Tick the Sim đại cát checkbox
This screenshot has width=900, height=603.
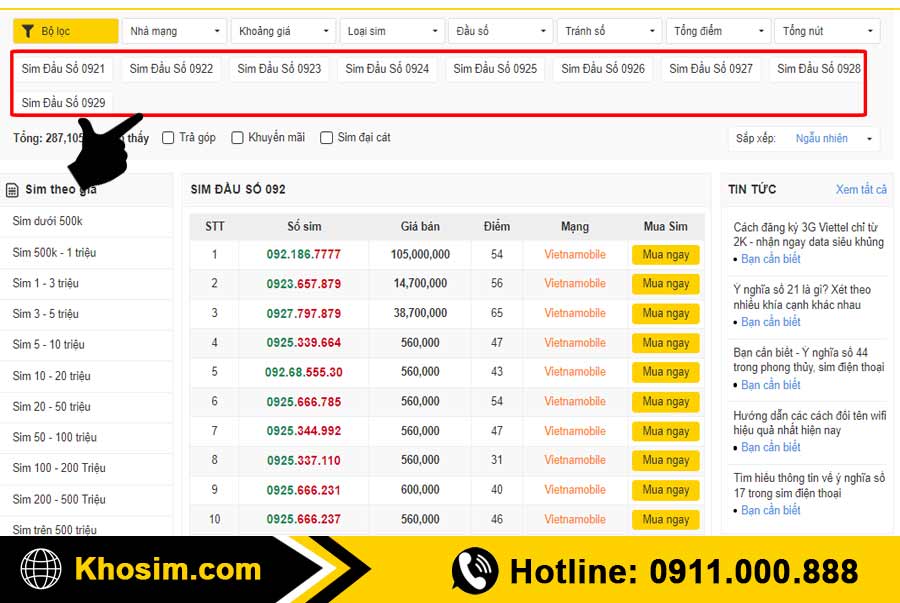(326, 137)
